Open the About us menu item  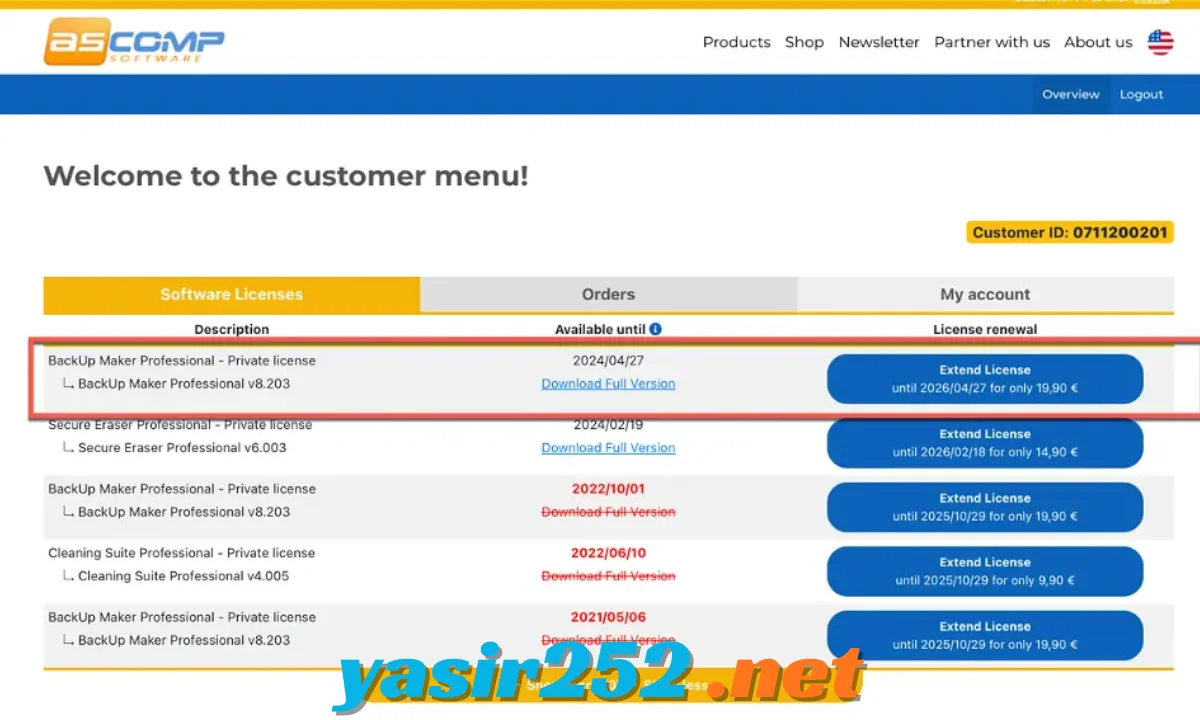click(x=1098, y=42)
